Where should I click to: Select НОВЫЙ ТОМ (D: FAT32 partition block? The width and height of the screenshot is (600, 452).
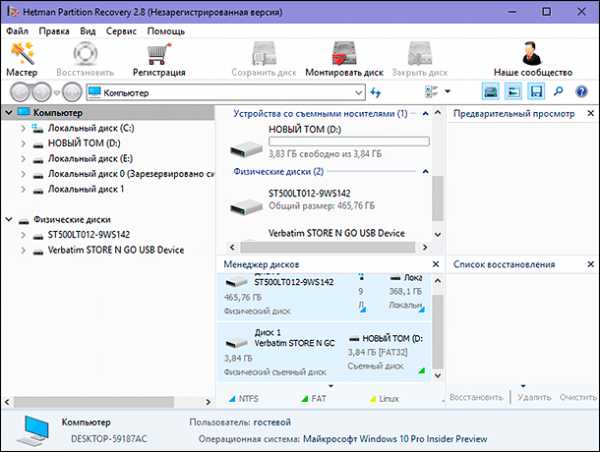tap(386, 353)
